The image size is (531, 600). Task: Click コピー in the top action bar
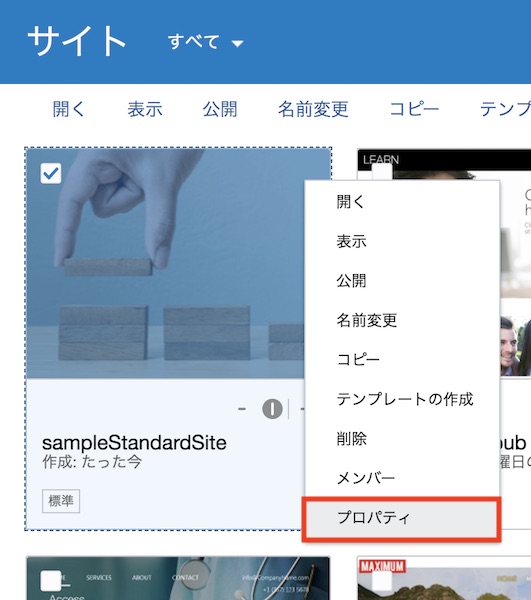pos(414,109)
